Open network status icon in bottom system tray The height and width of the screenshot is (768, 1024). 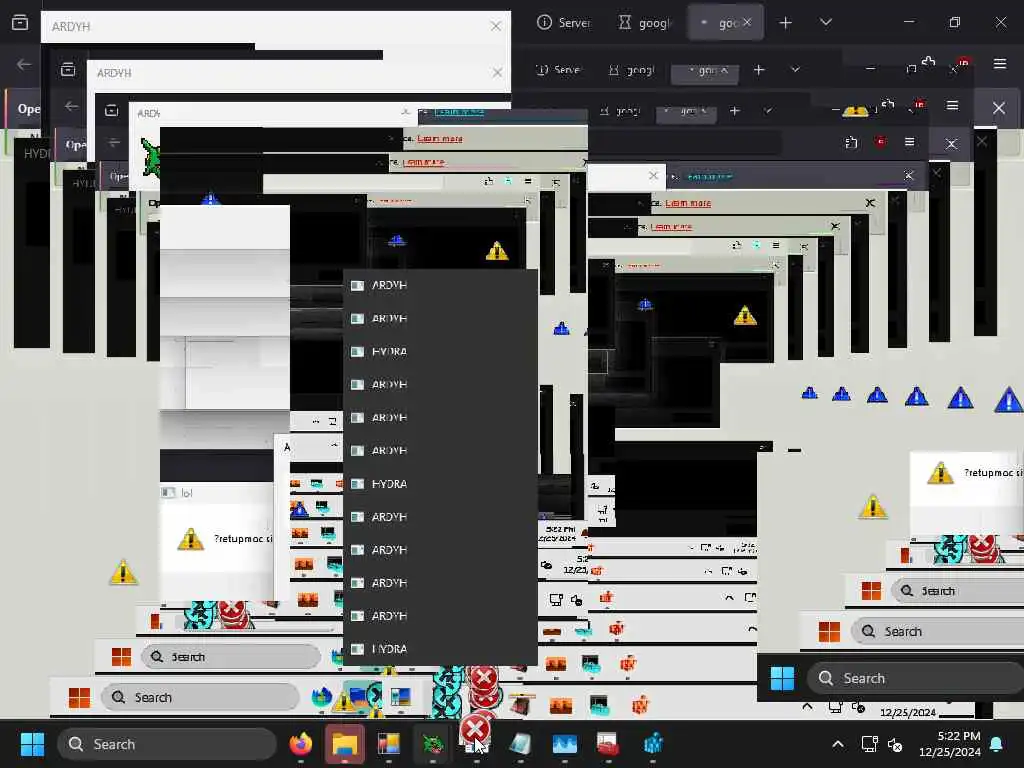(869, 744)
